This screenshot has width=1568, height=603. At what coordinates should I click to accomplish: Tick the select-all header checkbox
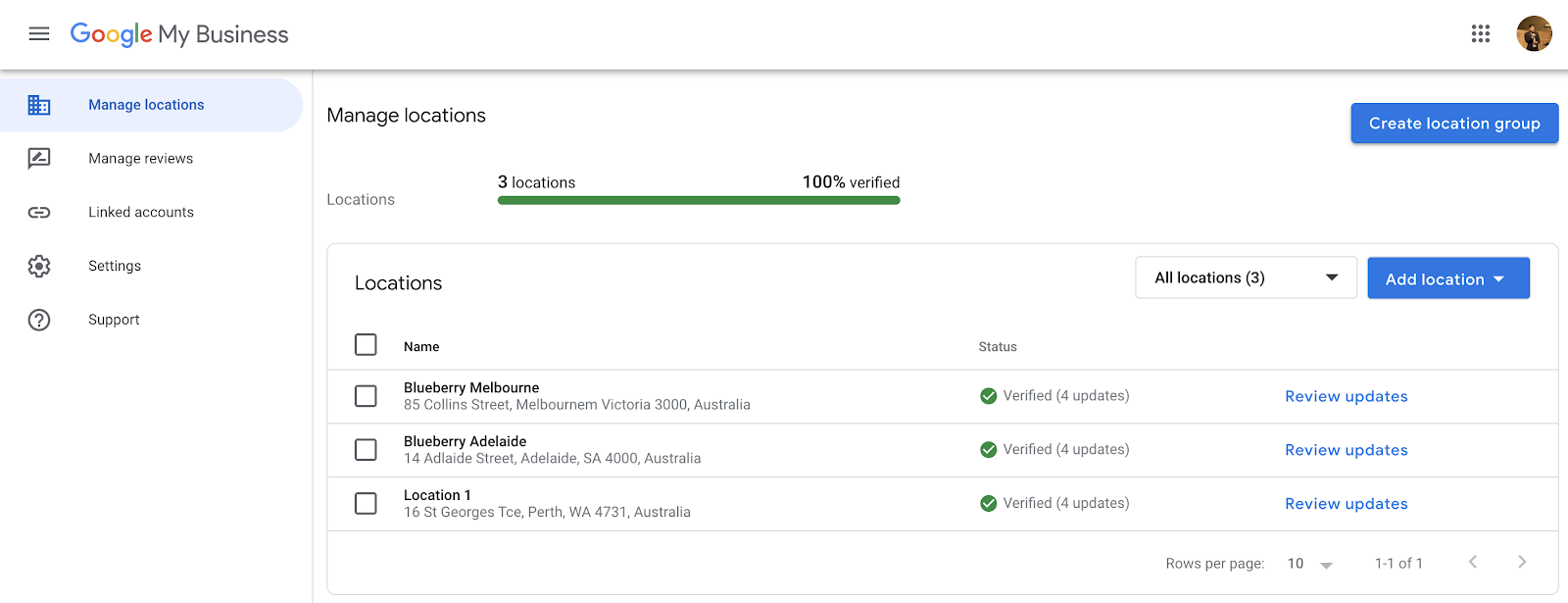click(366, 345)
